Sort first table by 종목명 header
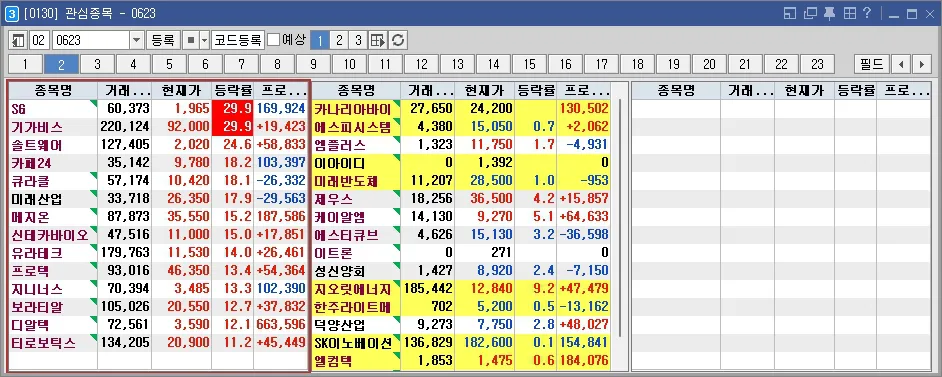This screenshot has height=377, width=942. [52, 91]
